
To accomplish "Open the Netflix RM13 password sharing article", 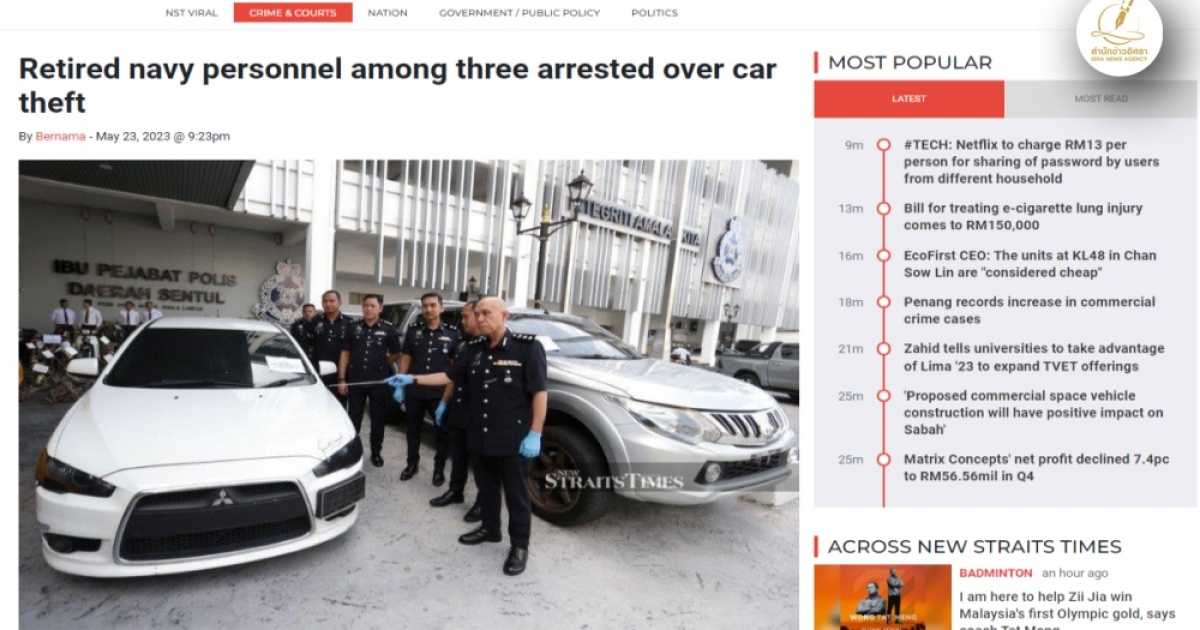I will [1031, 162].
